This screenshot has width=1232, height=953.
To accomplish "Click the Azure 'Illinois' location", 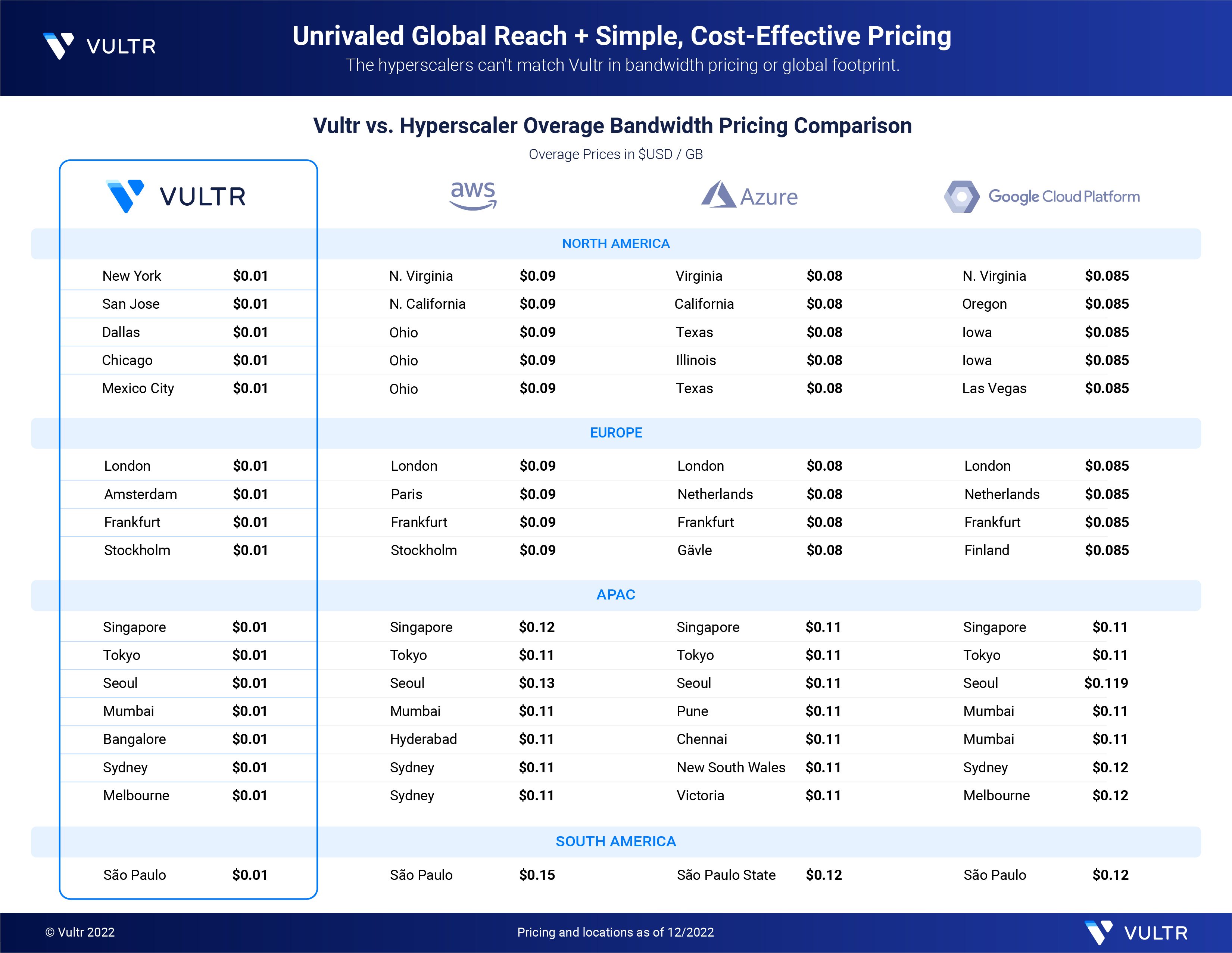I will click(696, 361).
